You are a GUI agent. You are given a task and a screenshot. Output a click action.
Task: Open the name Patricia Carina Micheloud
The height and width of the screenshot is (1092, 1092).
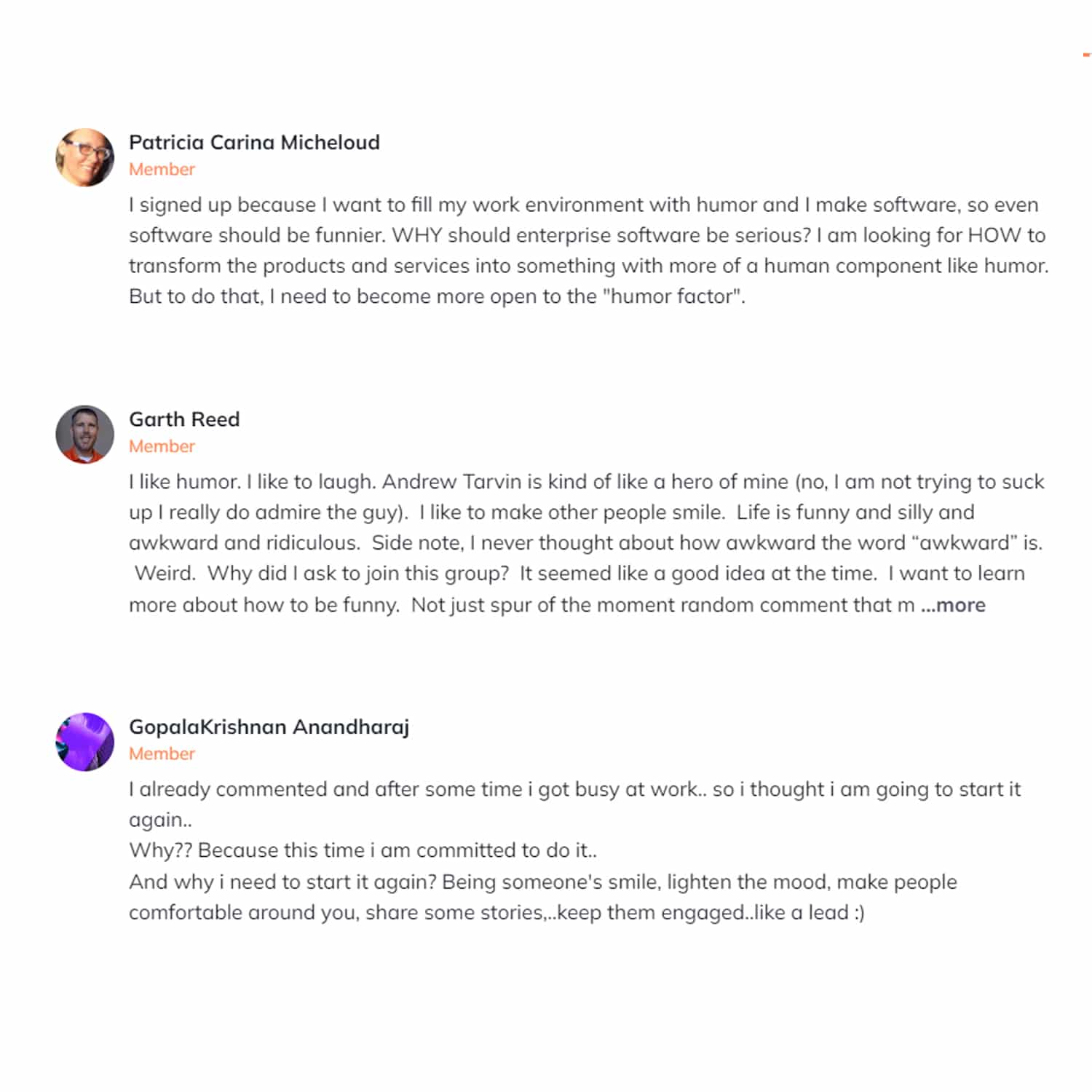(x=254, y=142)
